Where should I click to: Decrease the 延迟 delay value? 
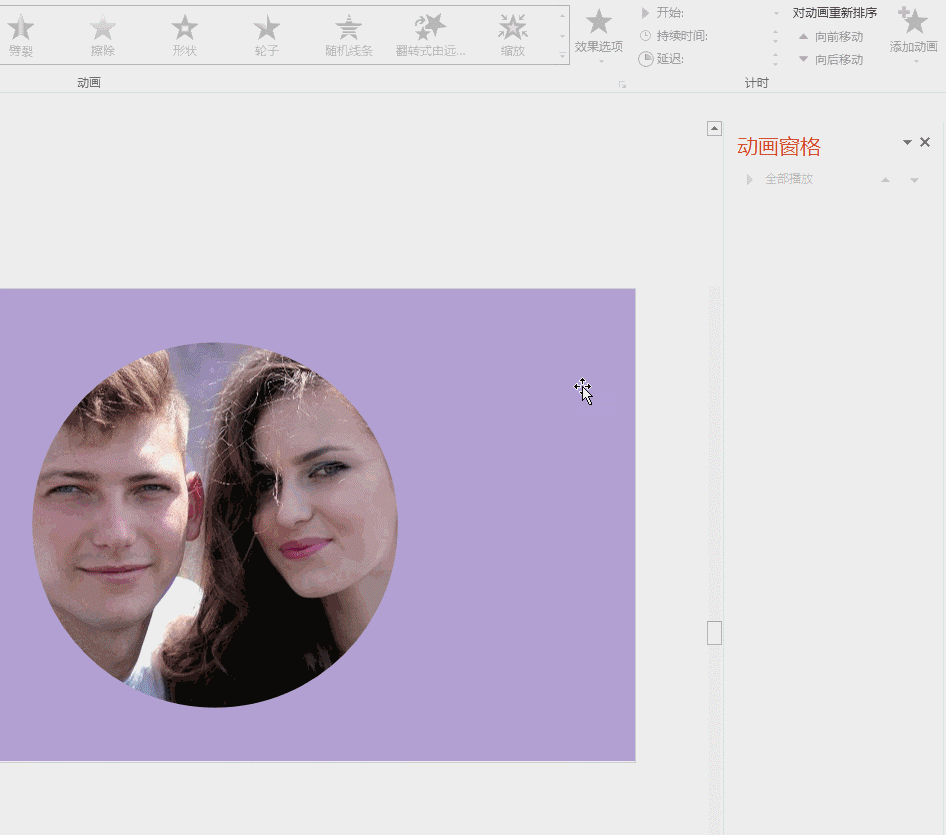click(x=775, y=63)
